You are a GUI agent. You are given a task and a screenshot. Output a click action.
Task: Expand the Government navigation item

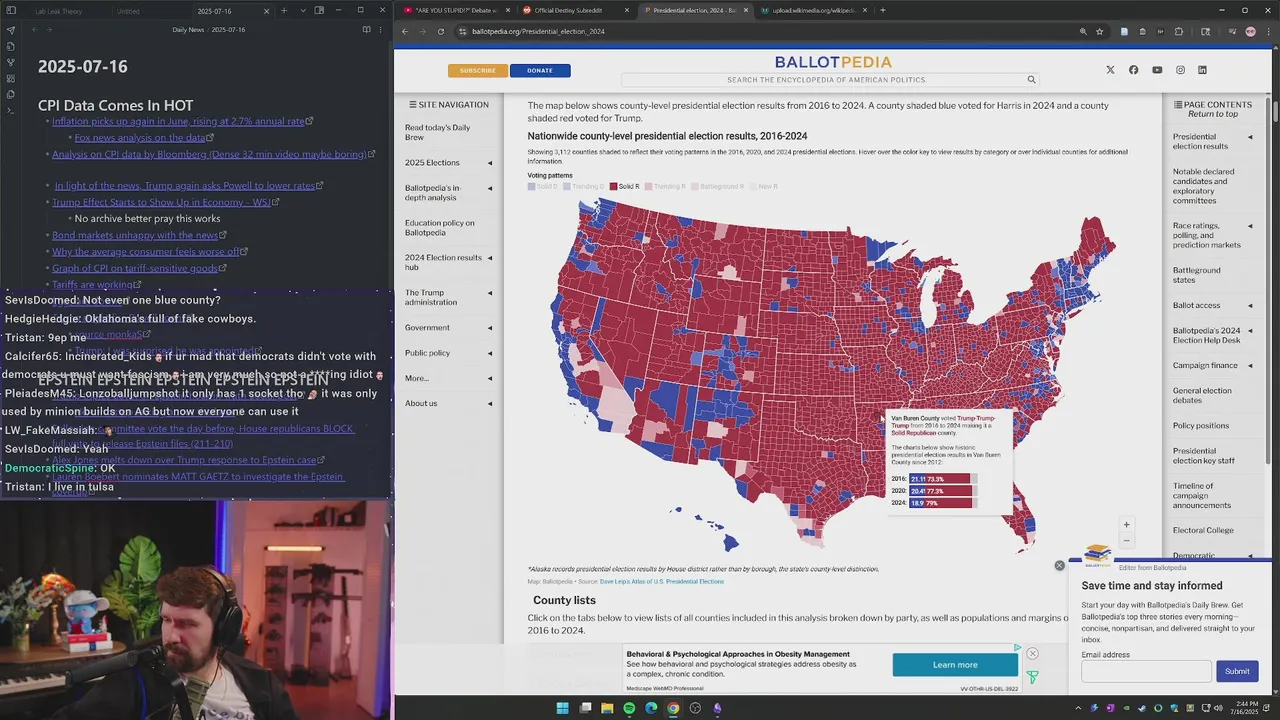[x=489, y=328]
